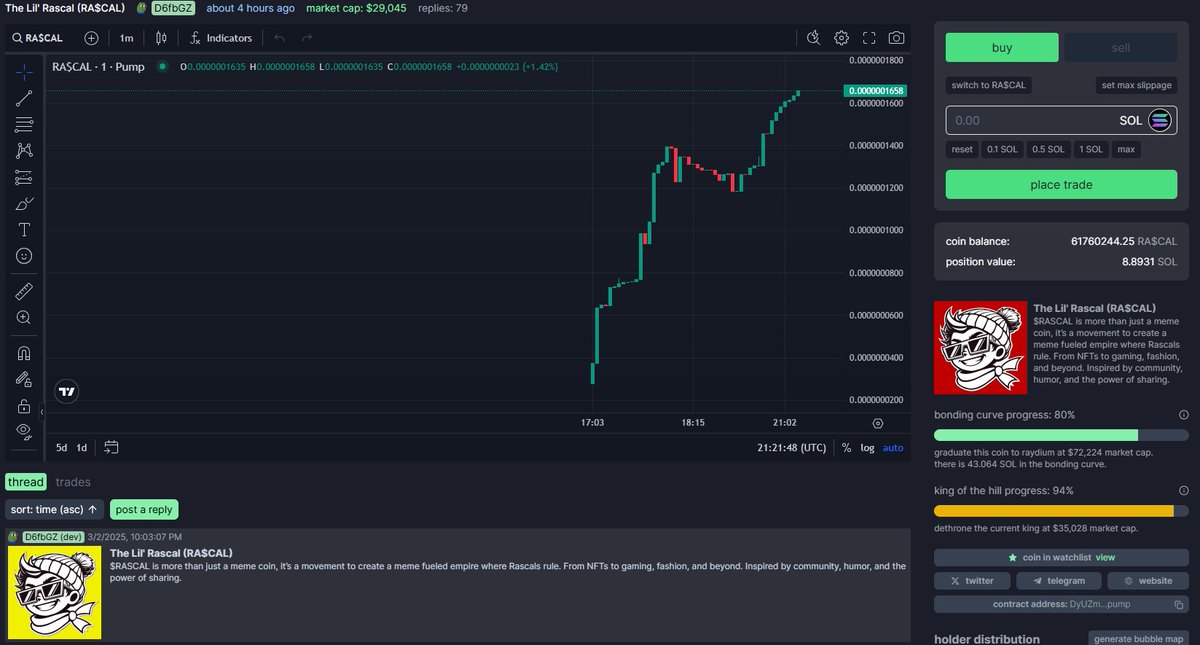
Task: Open the Fibonacci retracement tool
Action: click(24, 125)
